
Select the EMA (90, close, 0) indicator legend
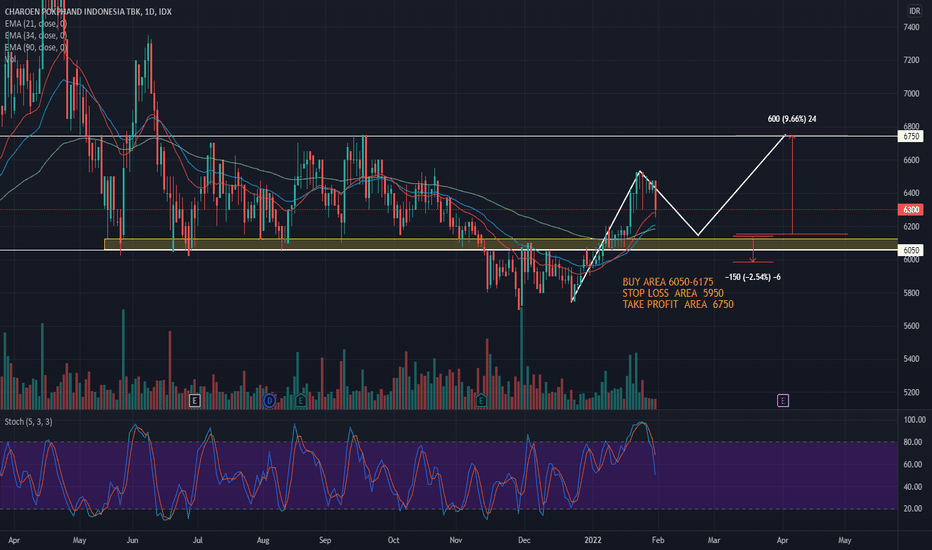[36, 48]
